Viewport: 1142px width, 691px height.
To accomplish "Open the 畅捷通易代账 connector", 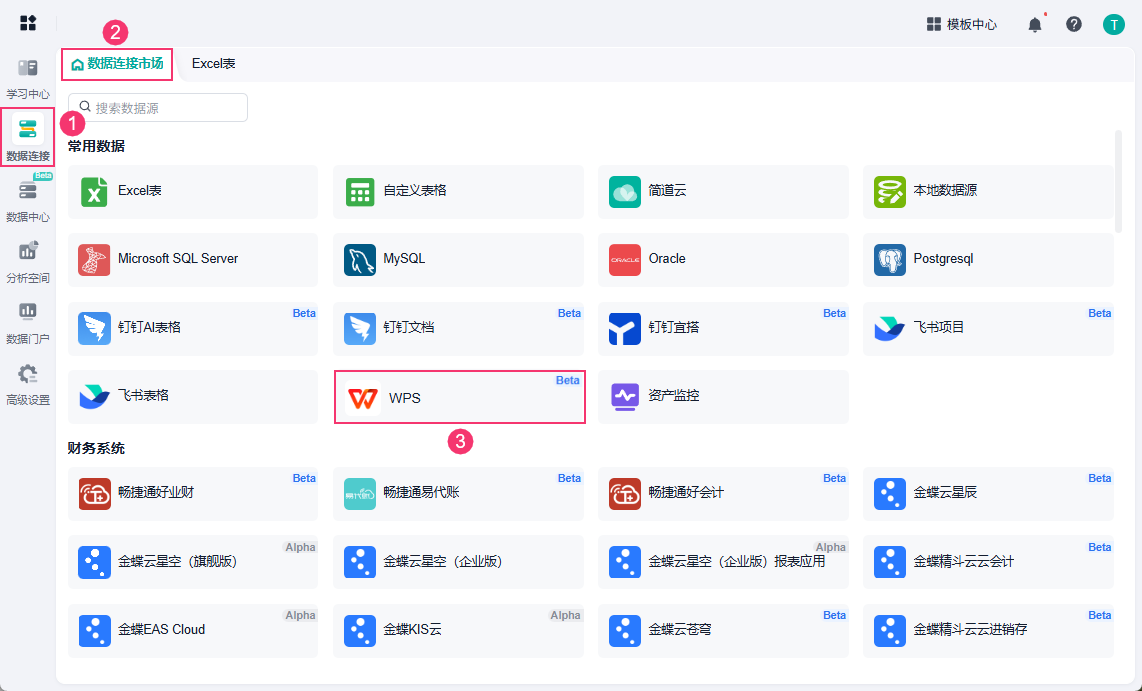I will [x=458, y=494].
